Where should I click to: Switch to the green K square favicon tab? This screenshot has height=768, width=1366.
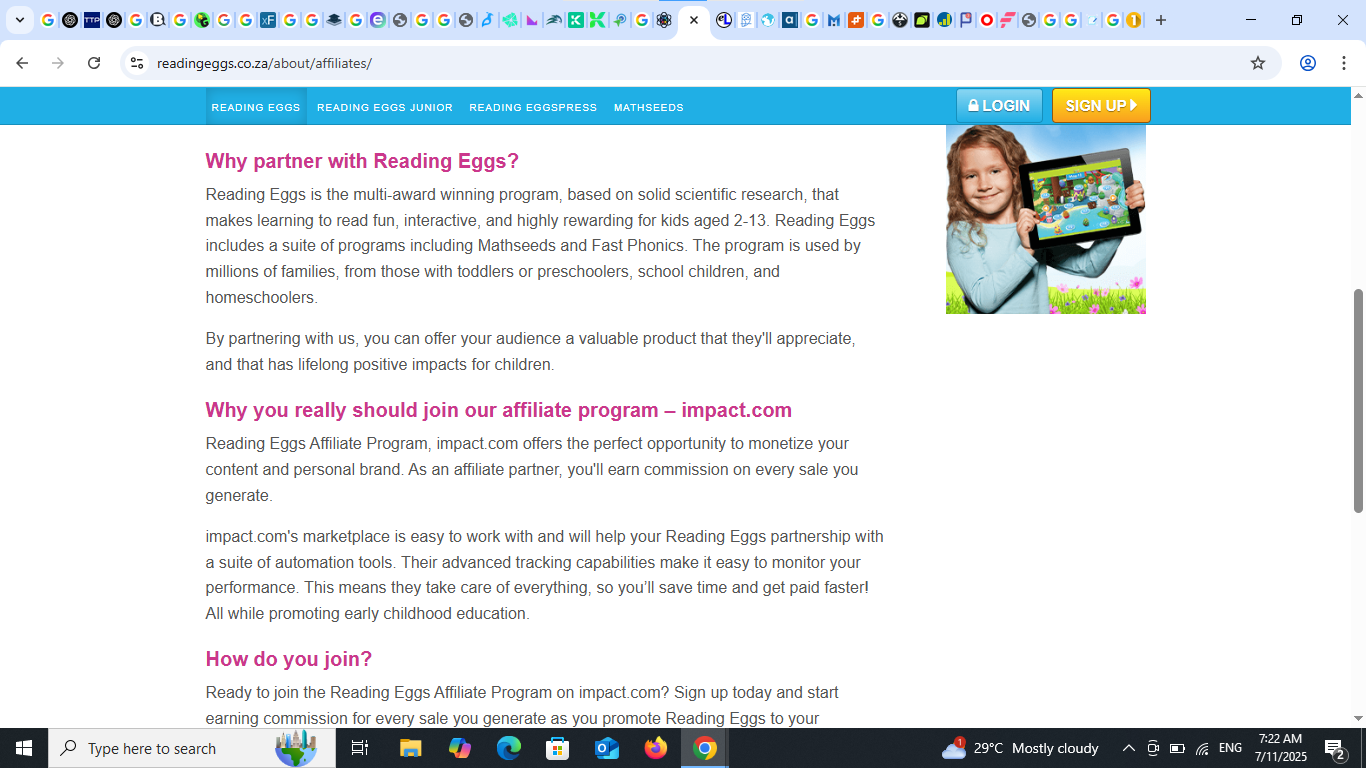pos(576,20)
